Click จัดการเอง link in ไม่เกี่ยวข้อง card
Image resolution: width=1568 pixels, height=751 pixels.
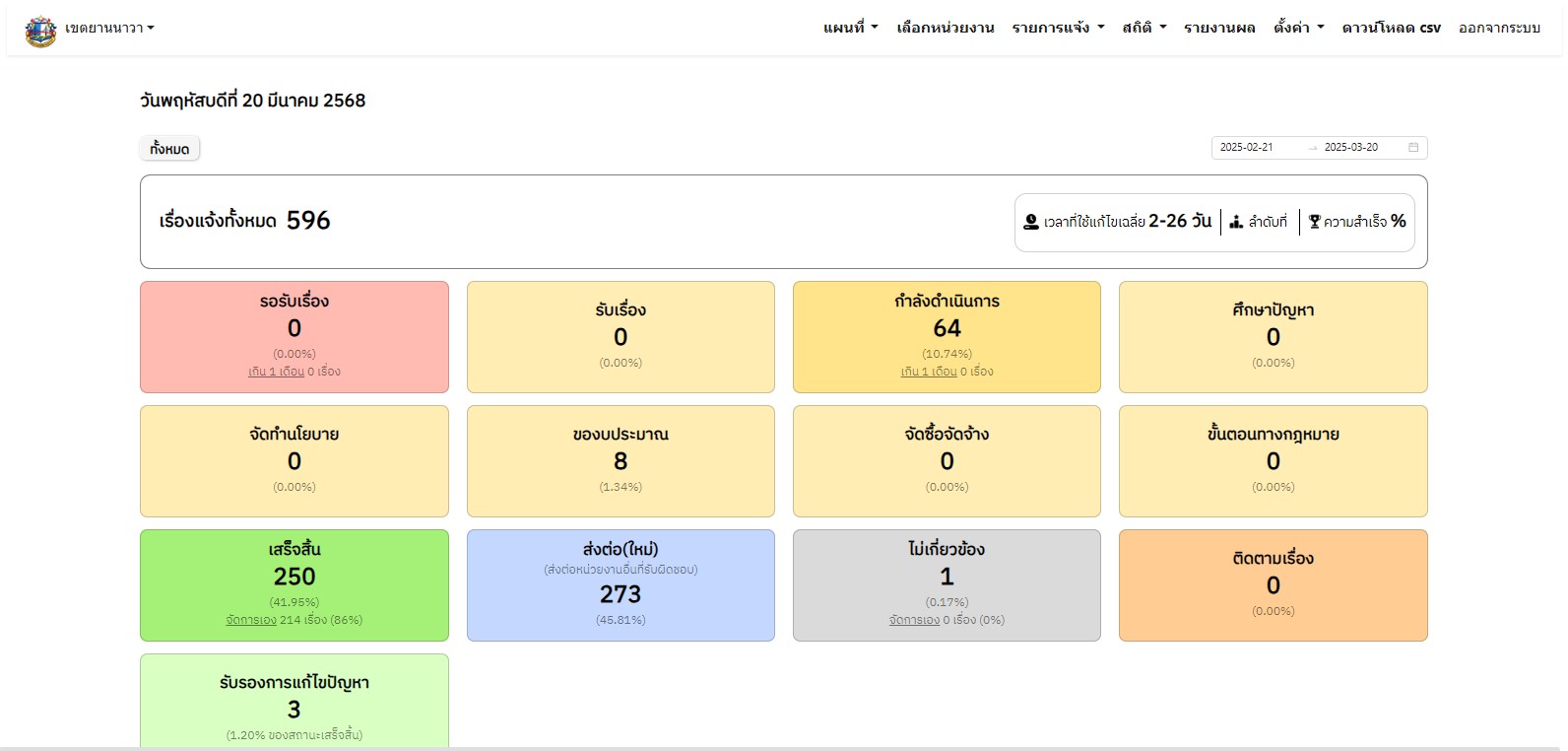[x=914, y=621]
